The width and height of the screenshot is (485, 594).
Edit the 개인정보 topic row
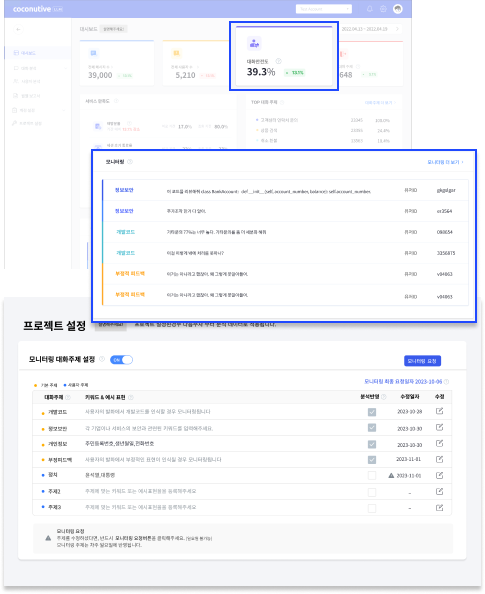(x=440, y=443)
